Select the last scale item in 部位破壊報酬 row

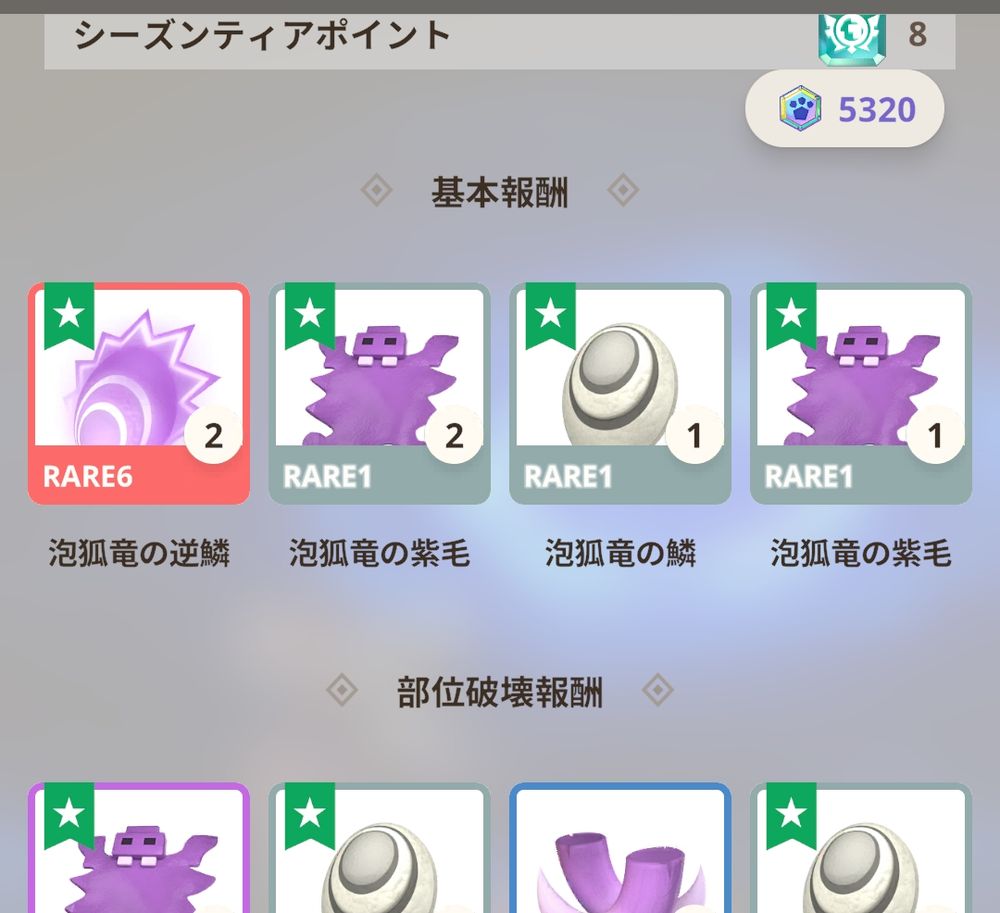point(861,848)
